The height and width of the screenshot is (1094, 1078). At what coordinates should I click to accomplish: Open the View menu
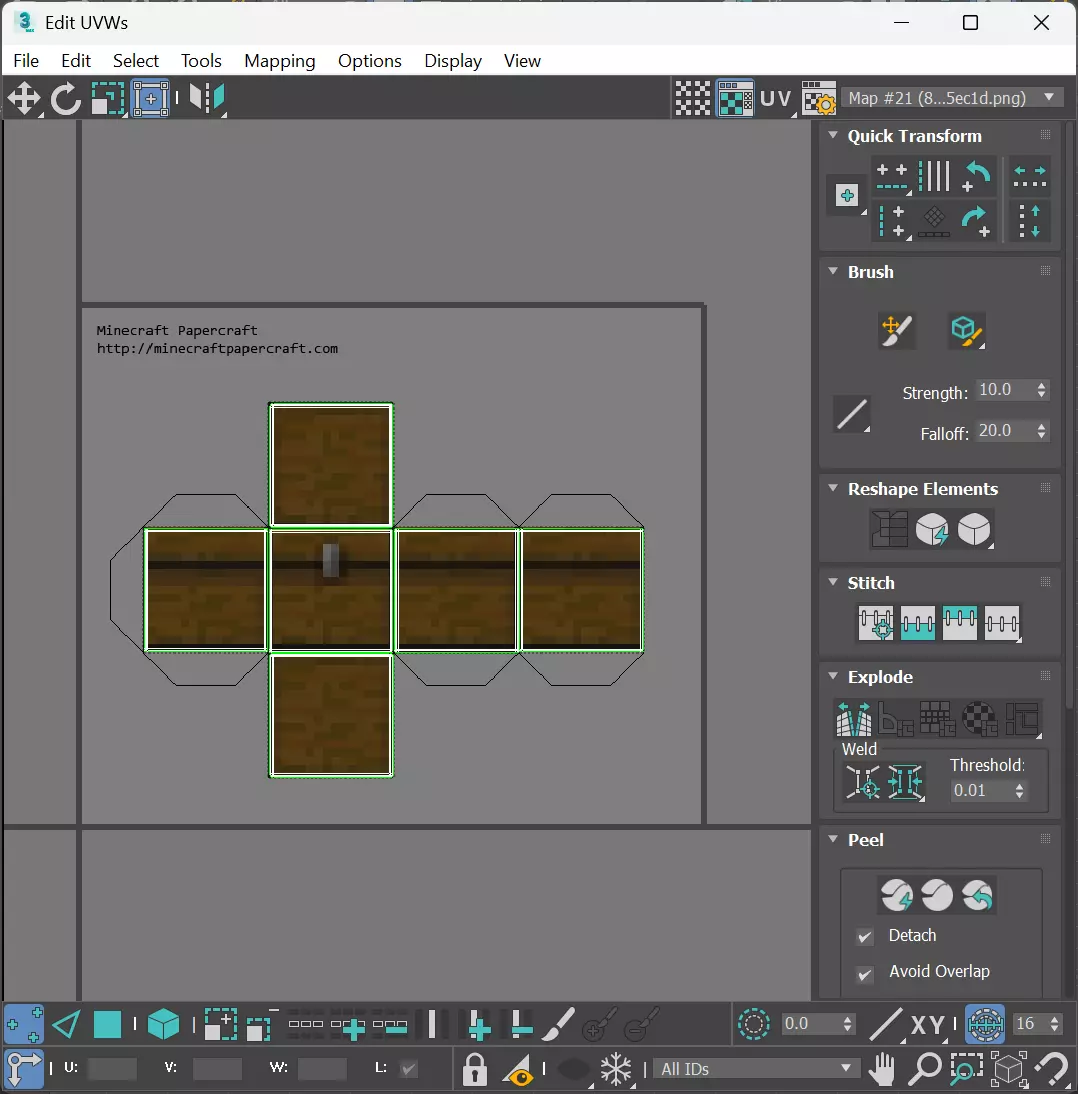point(522,61)
